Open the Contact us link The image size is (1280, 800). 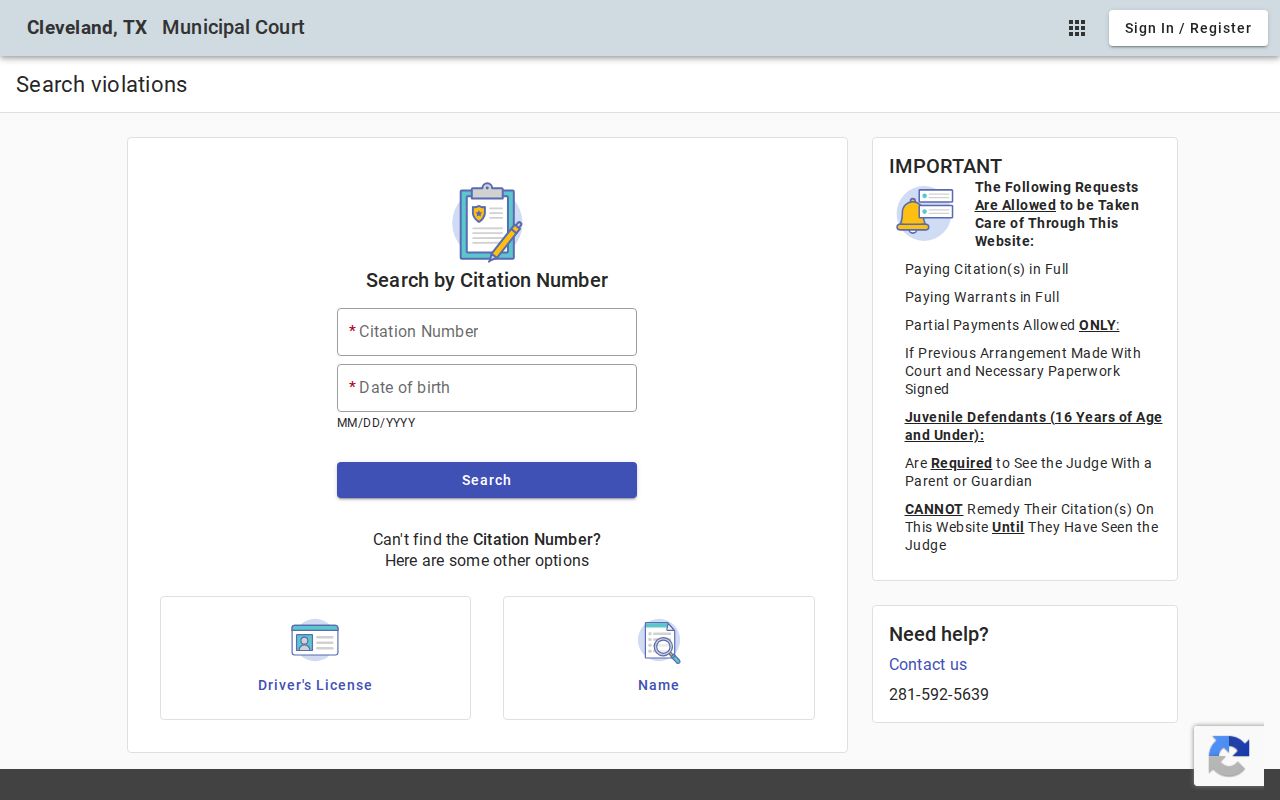coord(928,664)
